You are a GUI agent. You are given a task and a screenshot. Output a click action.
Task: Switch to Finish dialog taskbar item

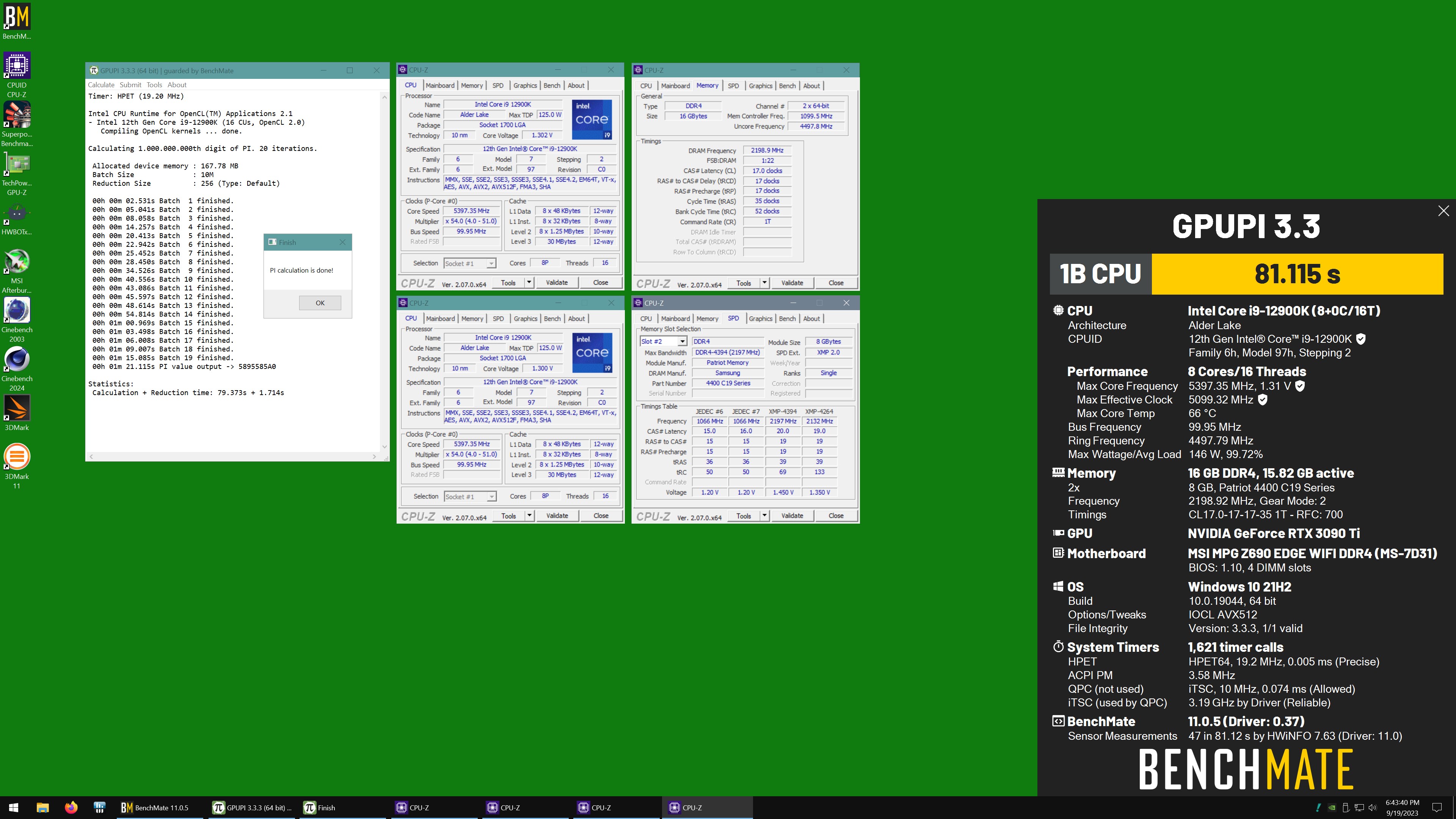coord(342,808)
